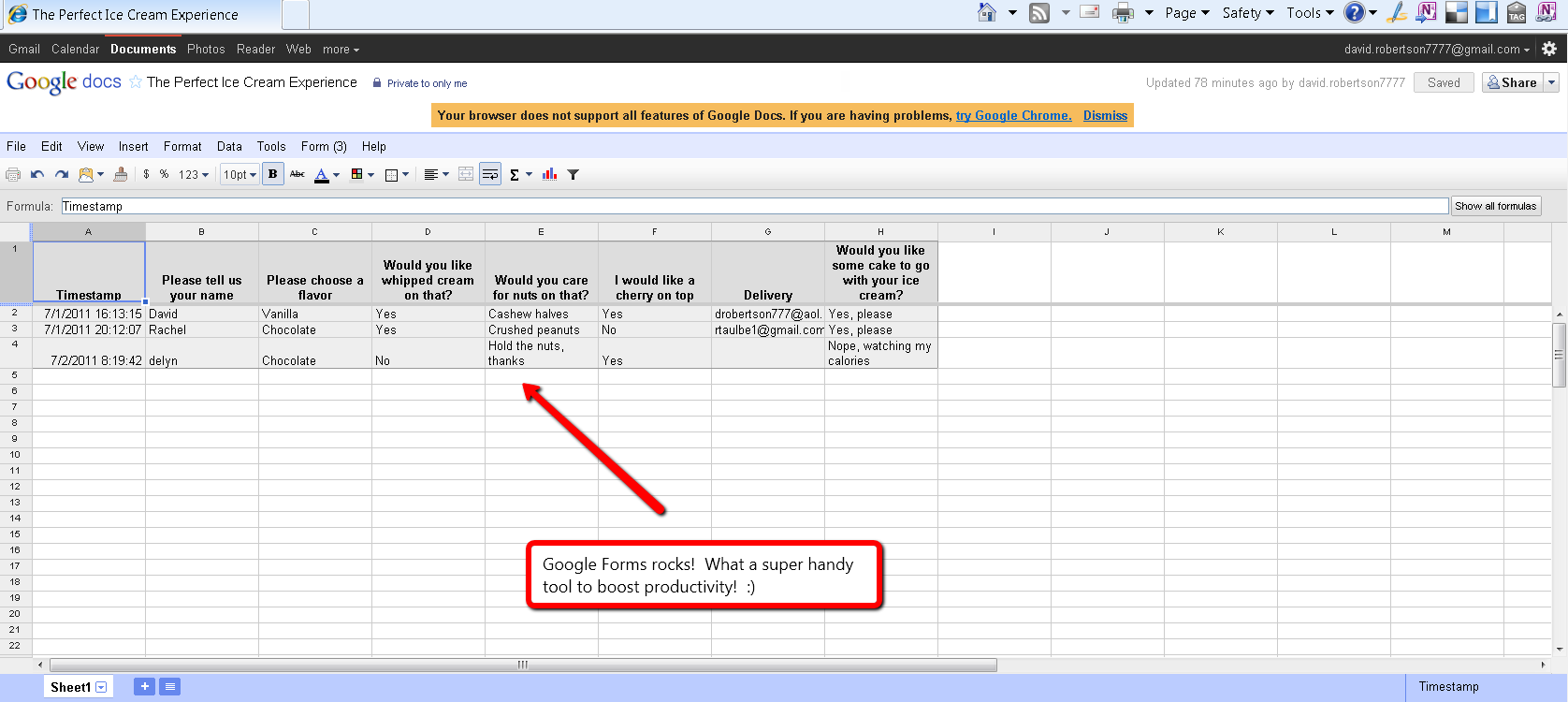Open the settings gear icon

[x=1549, y=49]
